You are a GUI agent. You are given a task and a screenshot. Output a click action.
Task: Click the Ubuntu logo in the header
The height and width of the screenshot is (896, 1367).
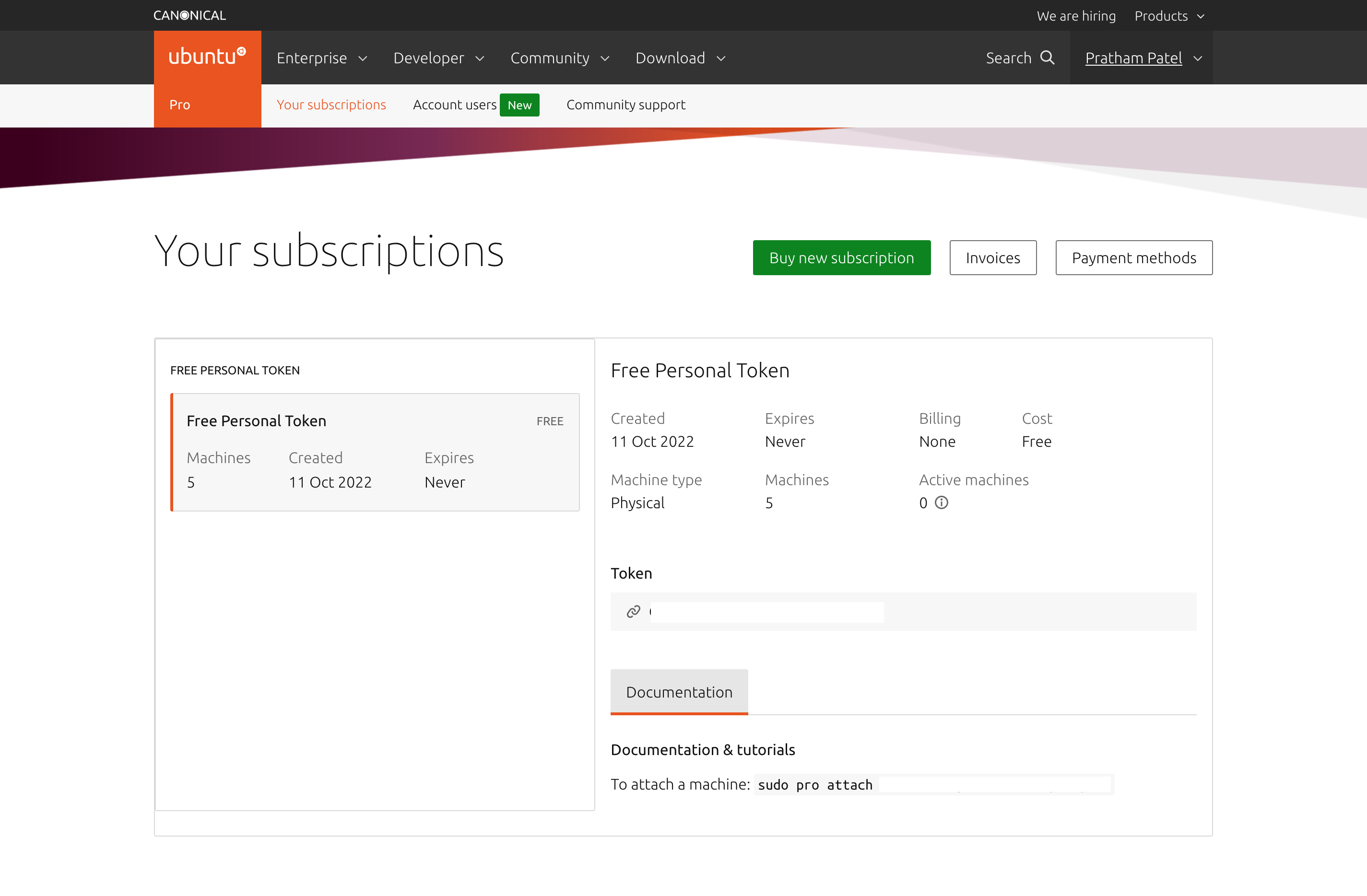[x=207, y=55]
